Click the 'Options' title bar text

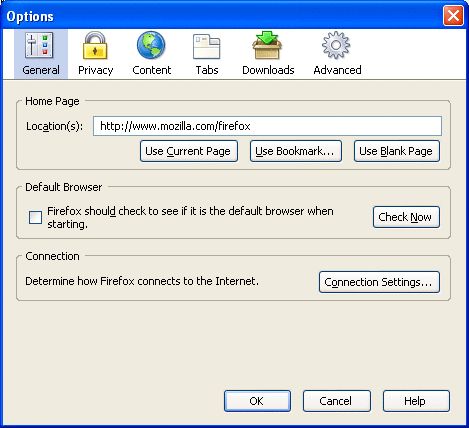(x=30, y=16)
